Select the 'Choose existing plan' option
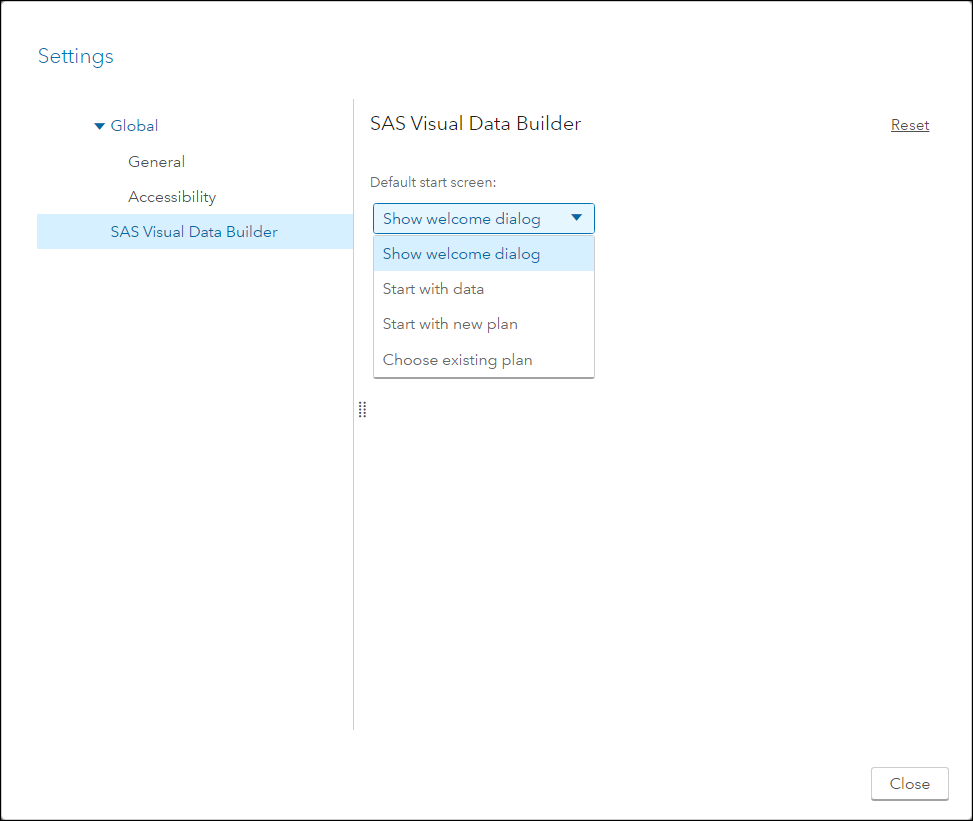Image resolution: width=973 pixels, height=821 pixels. [457, 360]
